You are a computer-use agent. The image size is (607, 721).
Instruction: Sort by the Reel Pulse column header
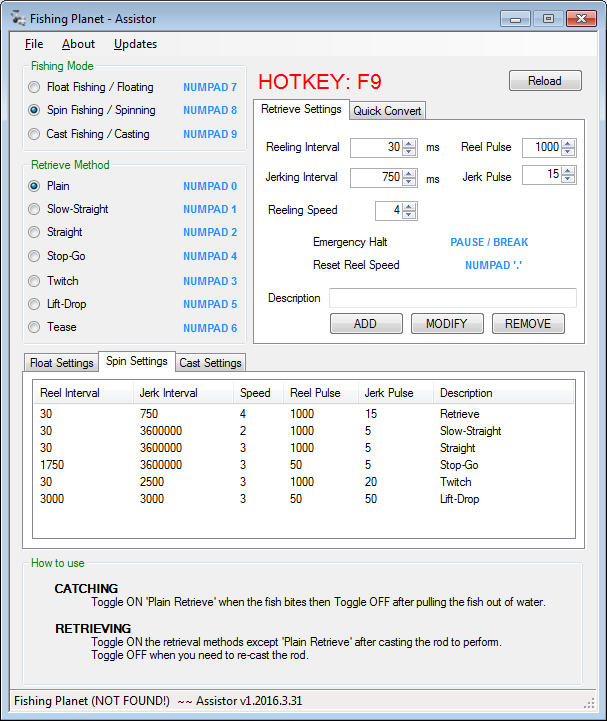321,393
